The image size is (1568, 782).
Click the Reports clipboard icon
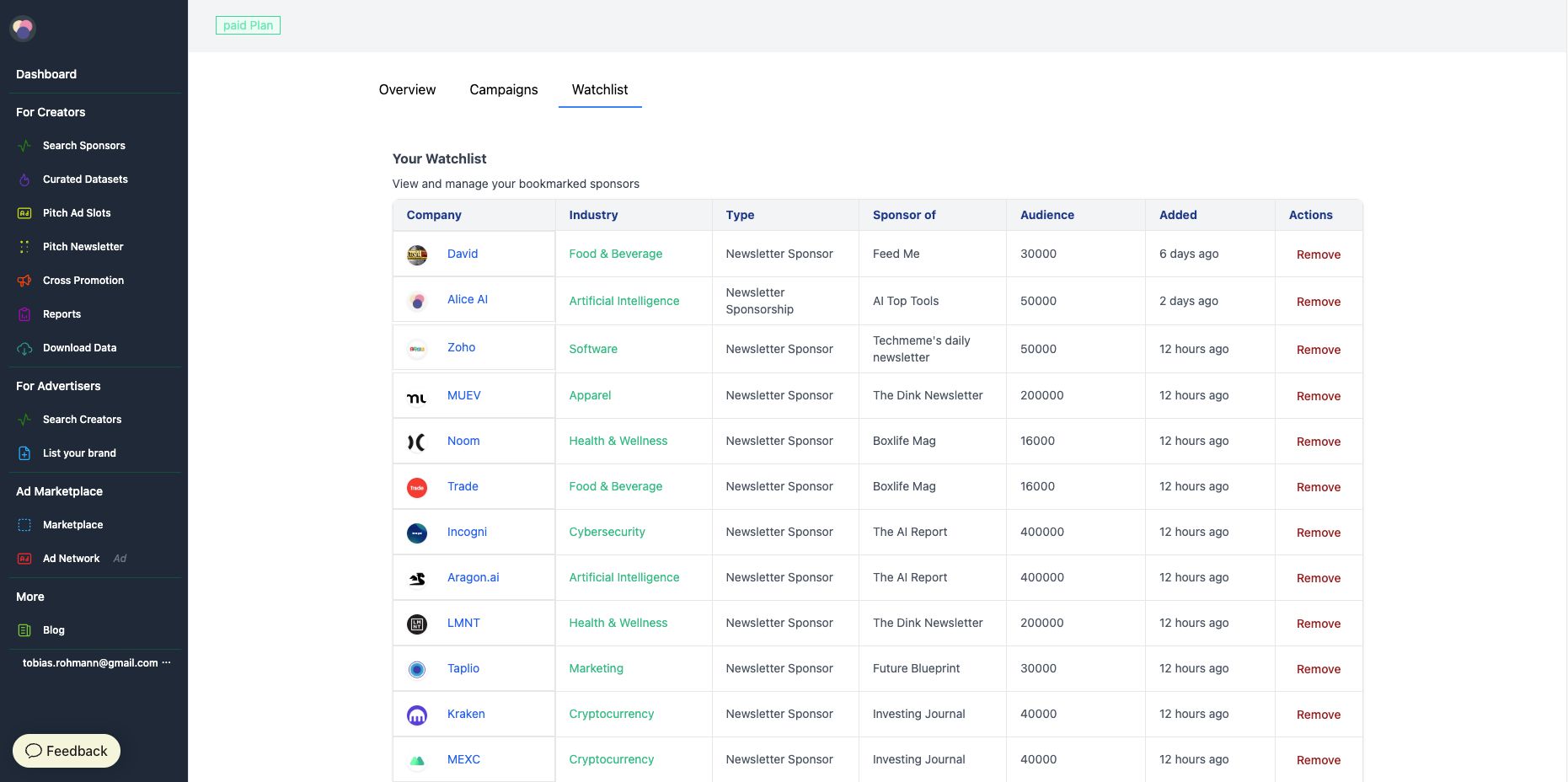[24, 314]
